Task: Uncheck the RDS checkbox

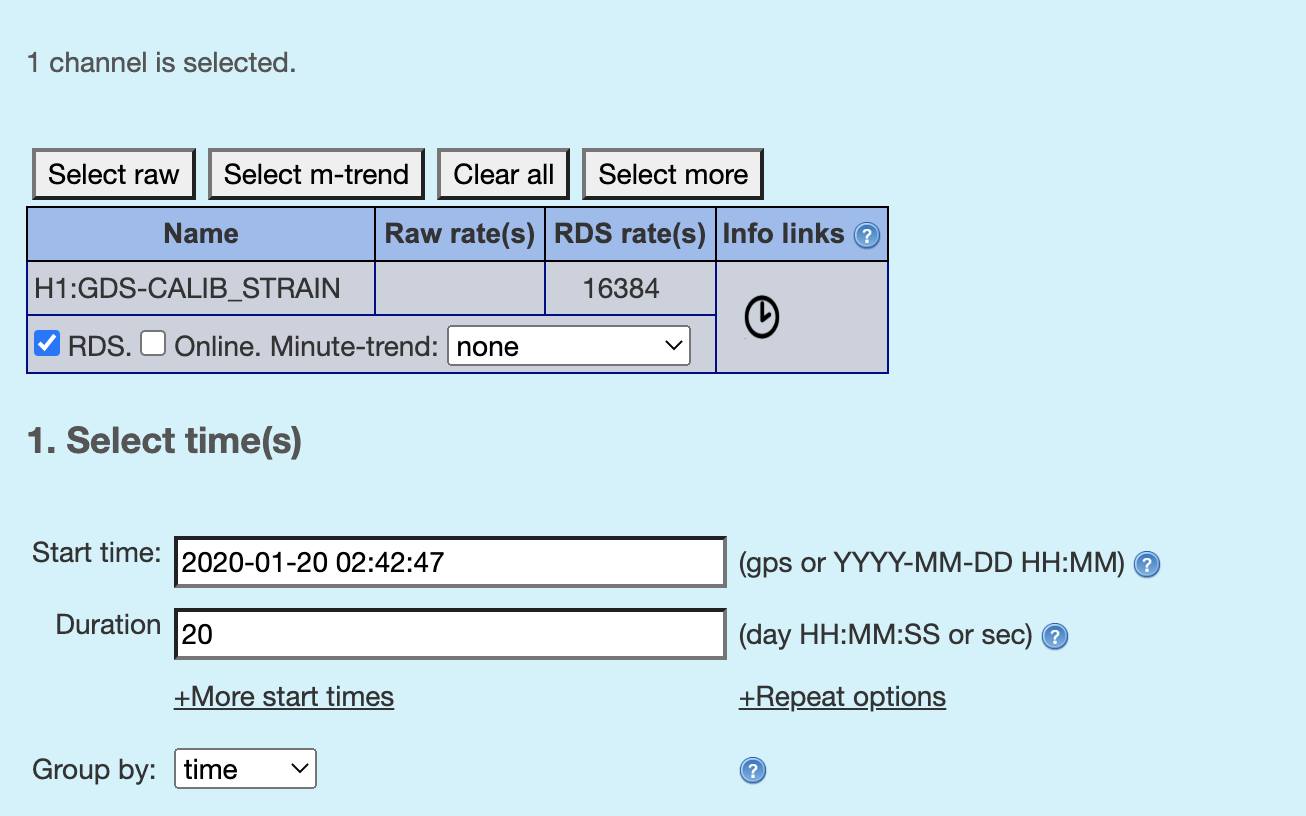Action: 47,344
